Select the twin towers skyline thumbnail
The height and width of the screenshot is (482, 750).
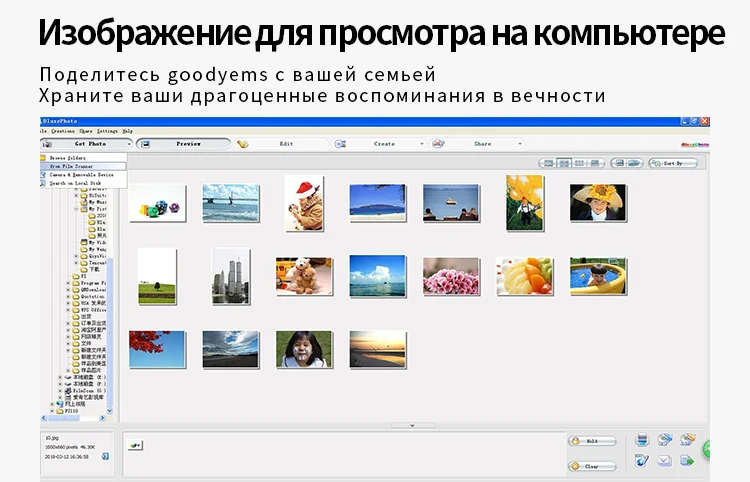[x=231, y=276]
